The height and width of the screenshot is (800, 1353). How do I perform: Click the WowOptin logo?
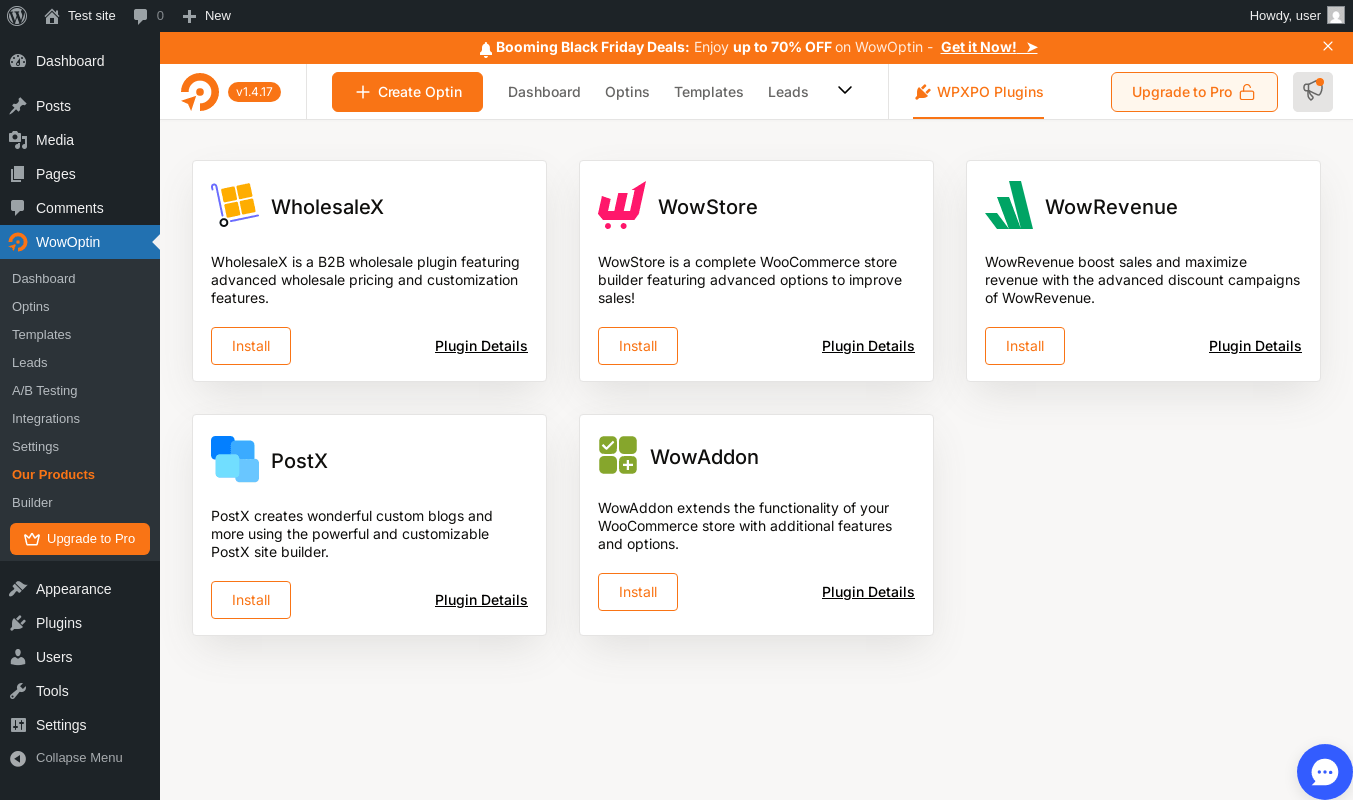coord(200,92)
